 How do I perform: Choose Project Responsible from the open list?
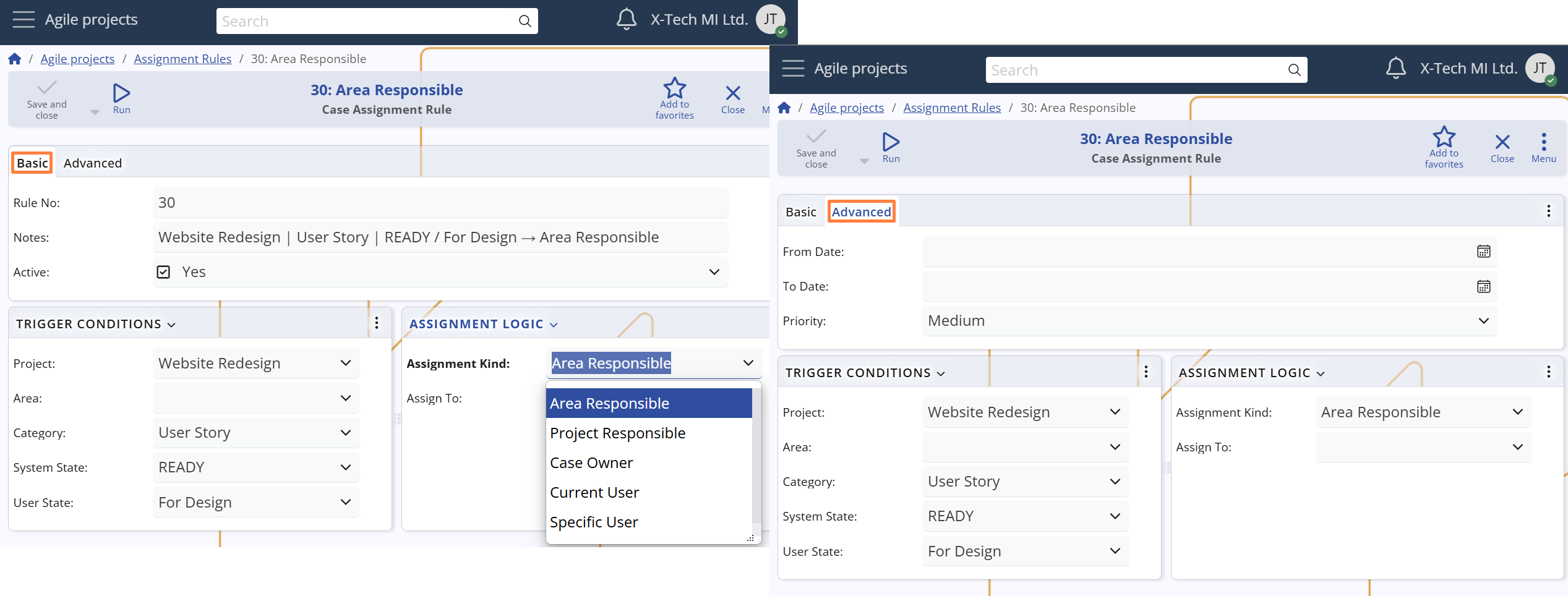(617, 433)
